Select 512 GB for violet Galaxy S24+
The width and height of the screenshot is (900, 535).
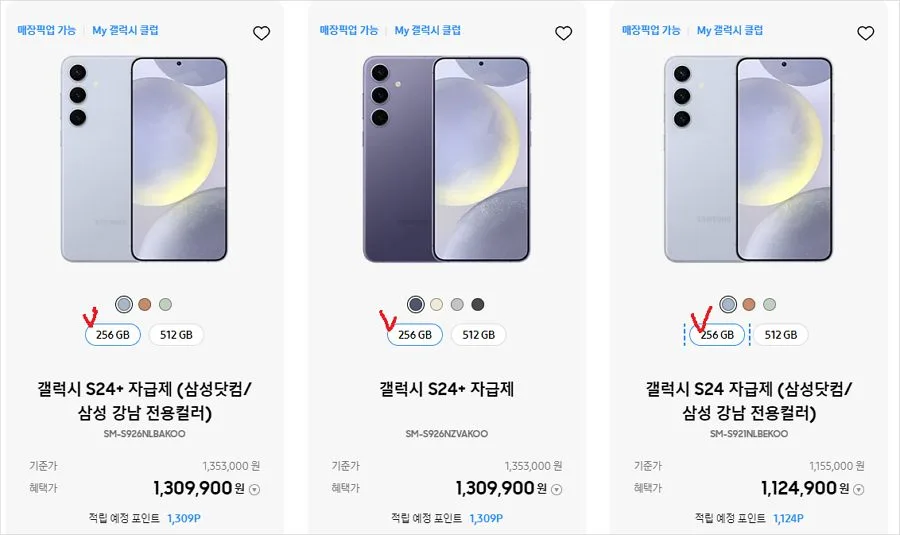pyautogui.click(x=479, y=335)
